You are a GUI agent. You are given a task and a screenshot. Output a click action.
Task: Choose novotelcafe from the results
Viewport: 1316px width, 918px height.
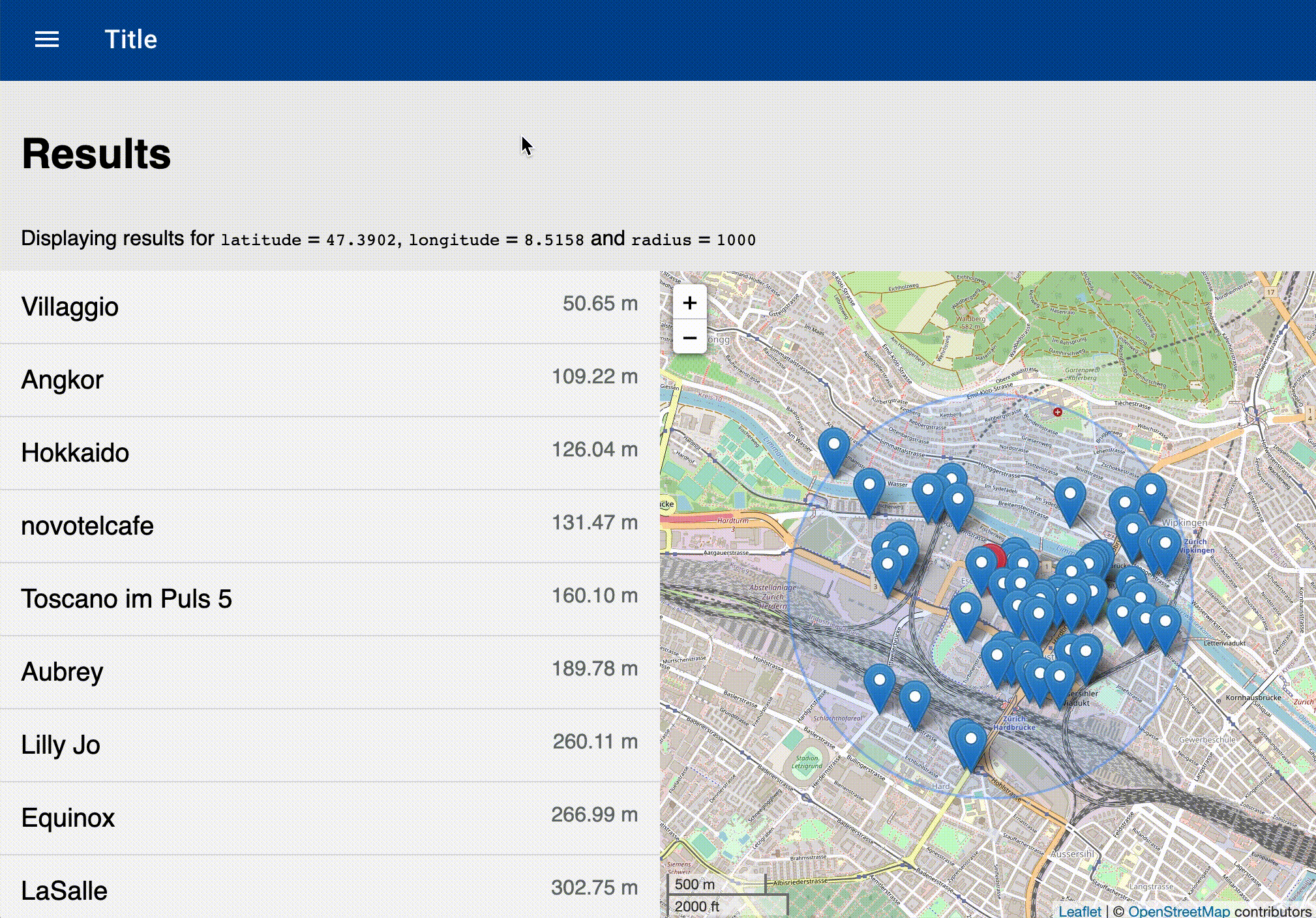click(329, 526)
